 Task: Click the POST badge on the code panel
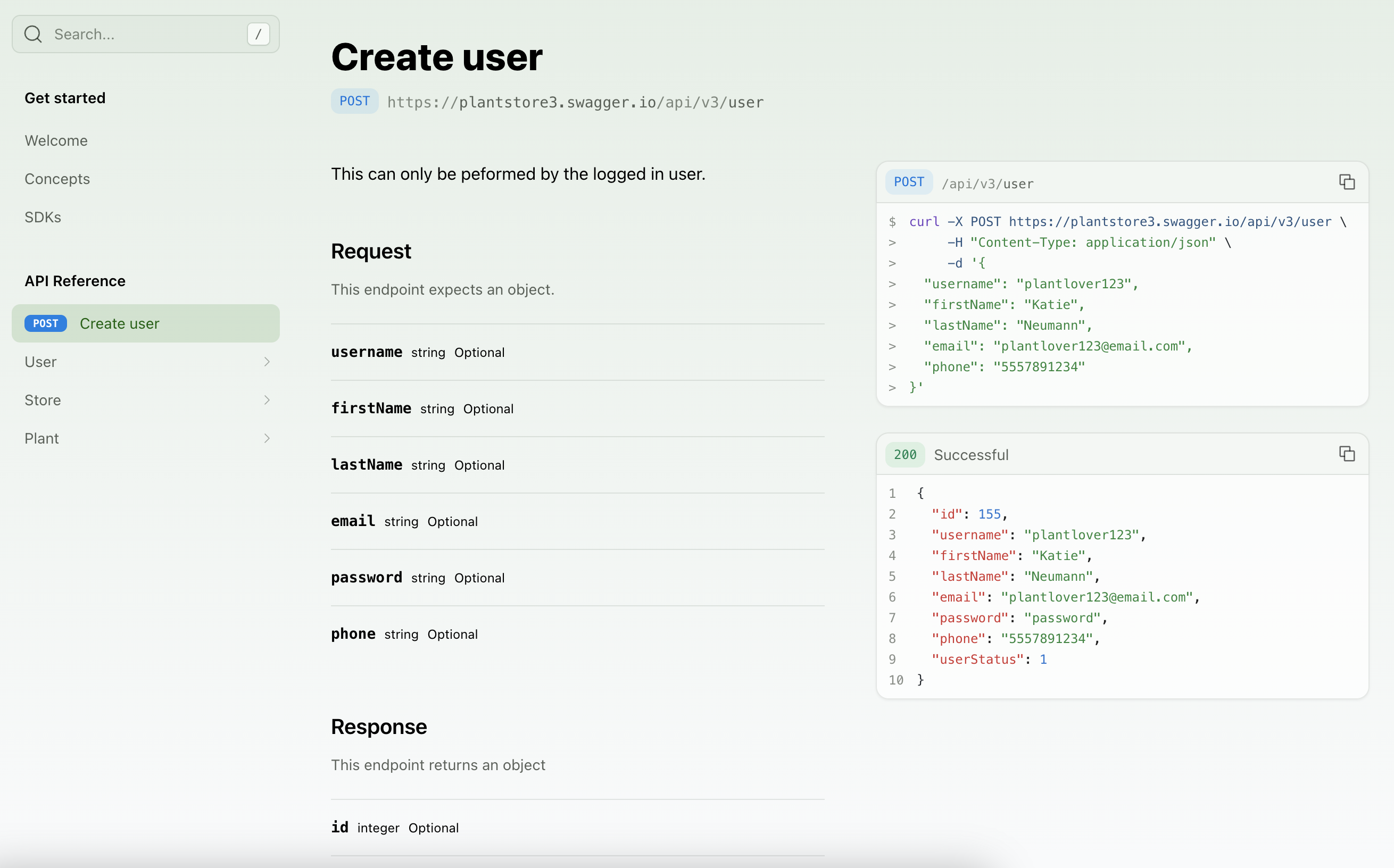(x=908, y=182)
